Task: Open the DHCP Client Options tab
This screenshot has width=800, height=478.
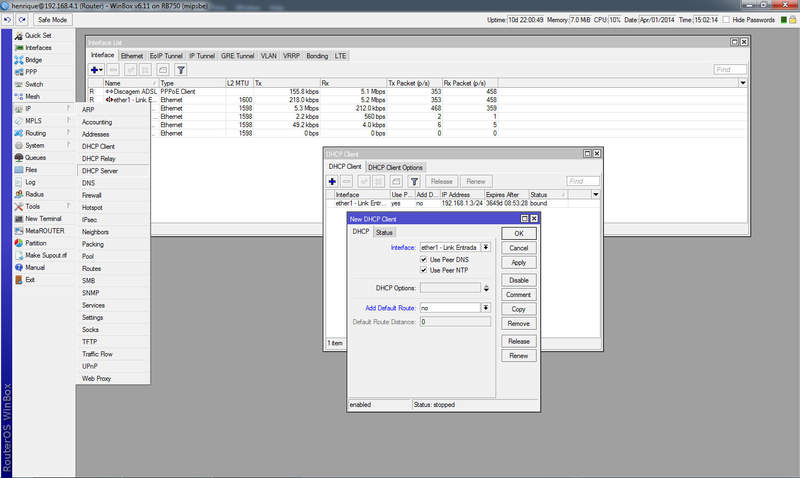Action: point(396,167)
